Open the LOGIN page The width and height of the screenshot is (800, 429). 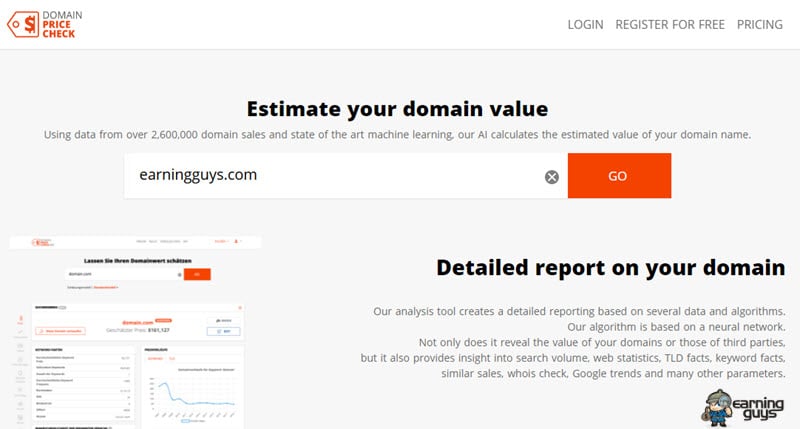585,24
